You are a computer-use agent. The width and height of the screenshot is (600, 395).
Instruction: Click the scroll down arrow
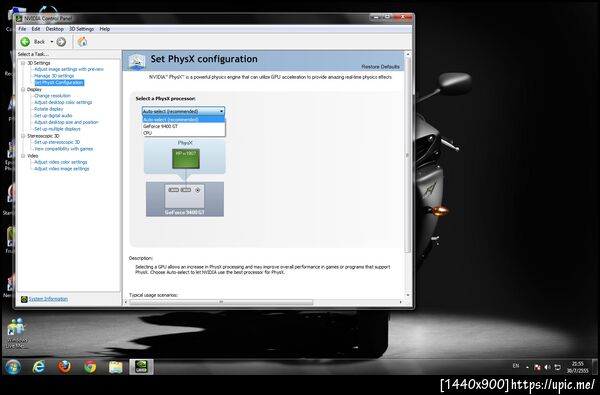tap(408, 295)
